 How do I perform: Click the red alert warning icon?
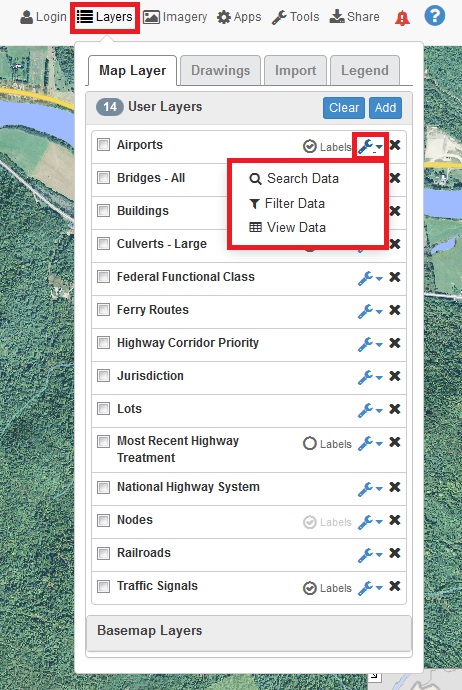click(x=402, y=18)
